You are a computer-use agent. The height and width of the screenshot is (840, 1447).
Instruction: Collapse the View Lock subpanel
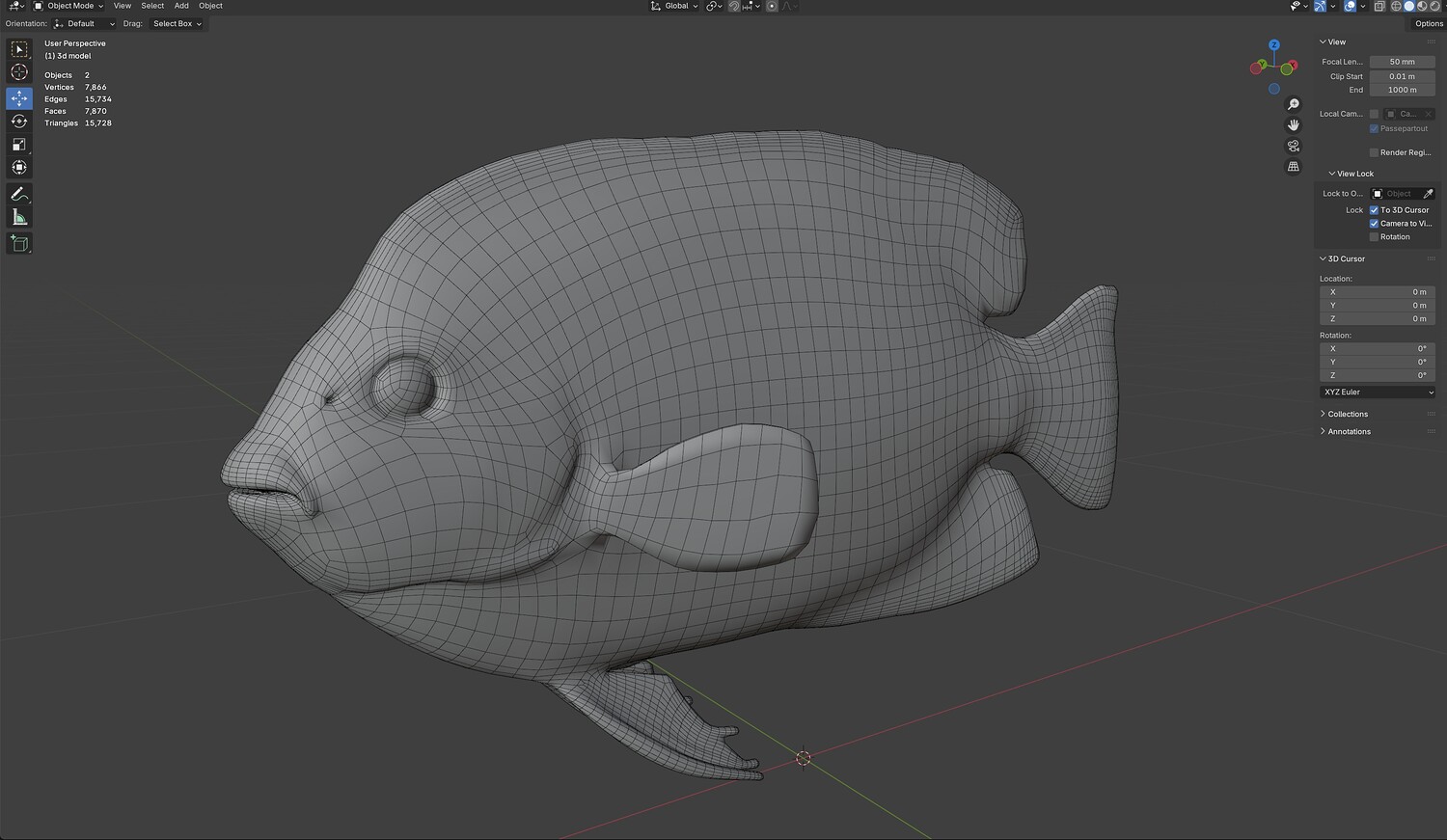coord(1351,175)
